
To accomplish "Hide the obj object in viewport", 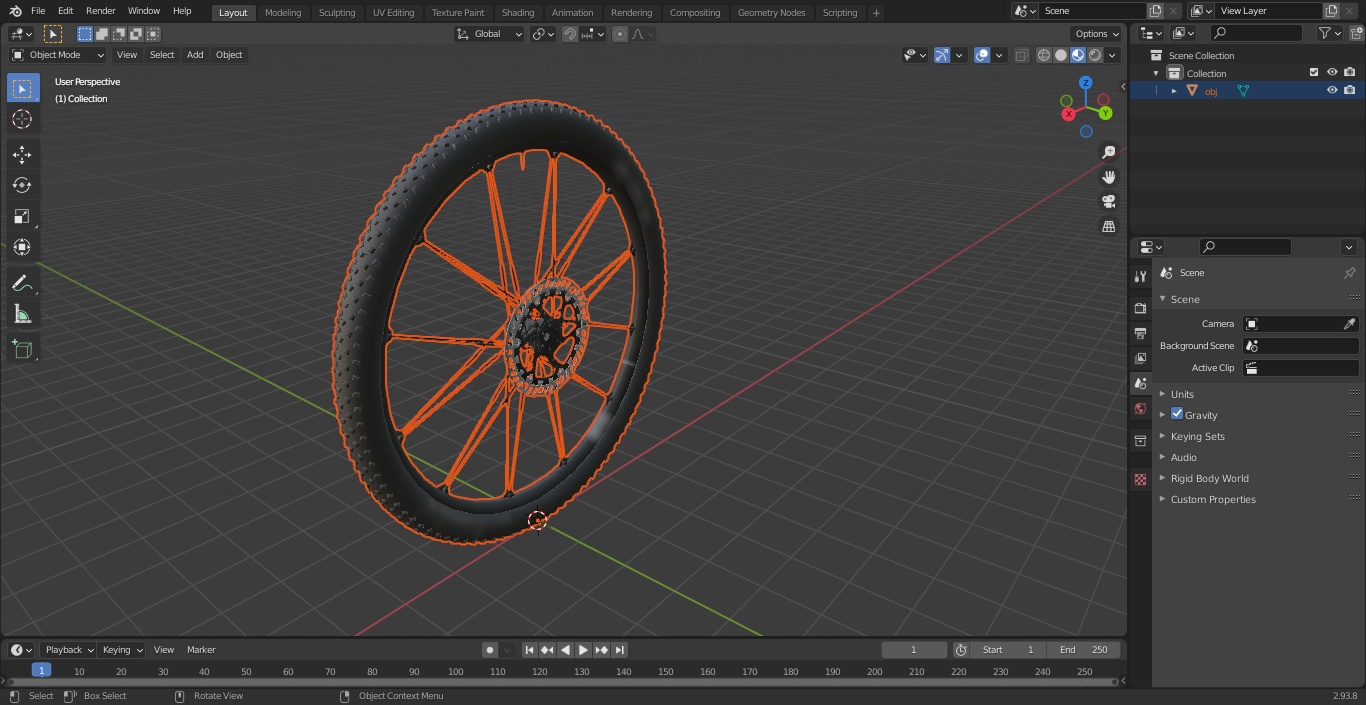I will (x=1332, y=90).
